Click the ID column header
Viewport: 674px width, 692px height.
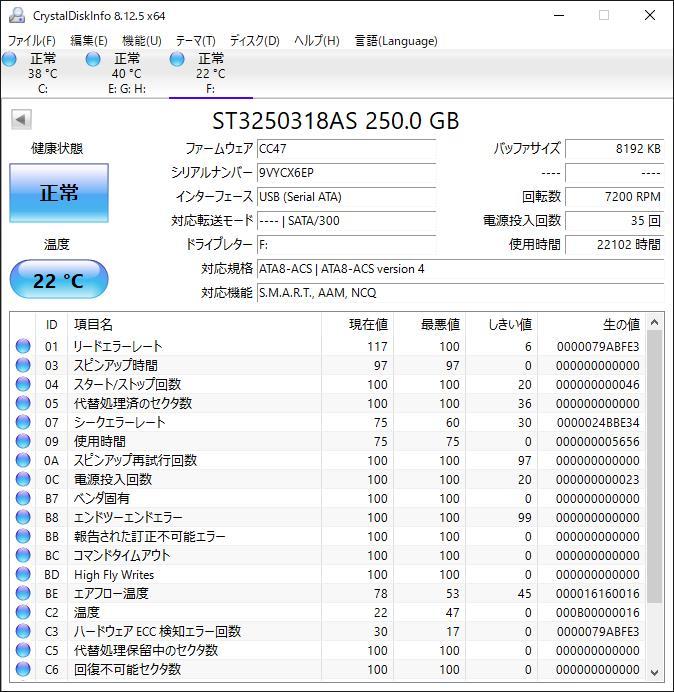pos(51,324)
